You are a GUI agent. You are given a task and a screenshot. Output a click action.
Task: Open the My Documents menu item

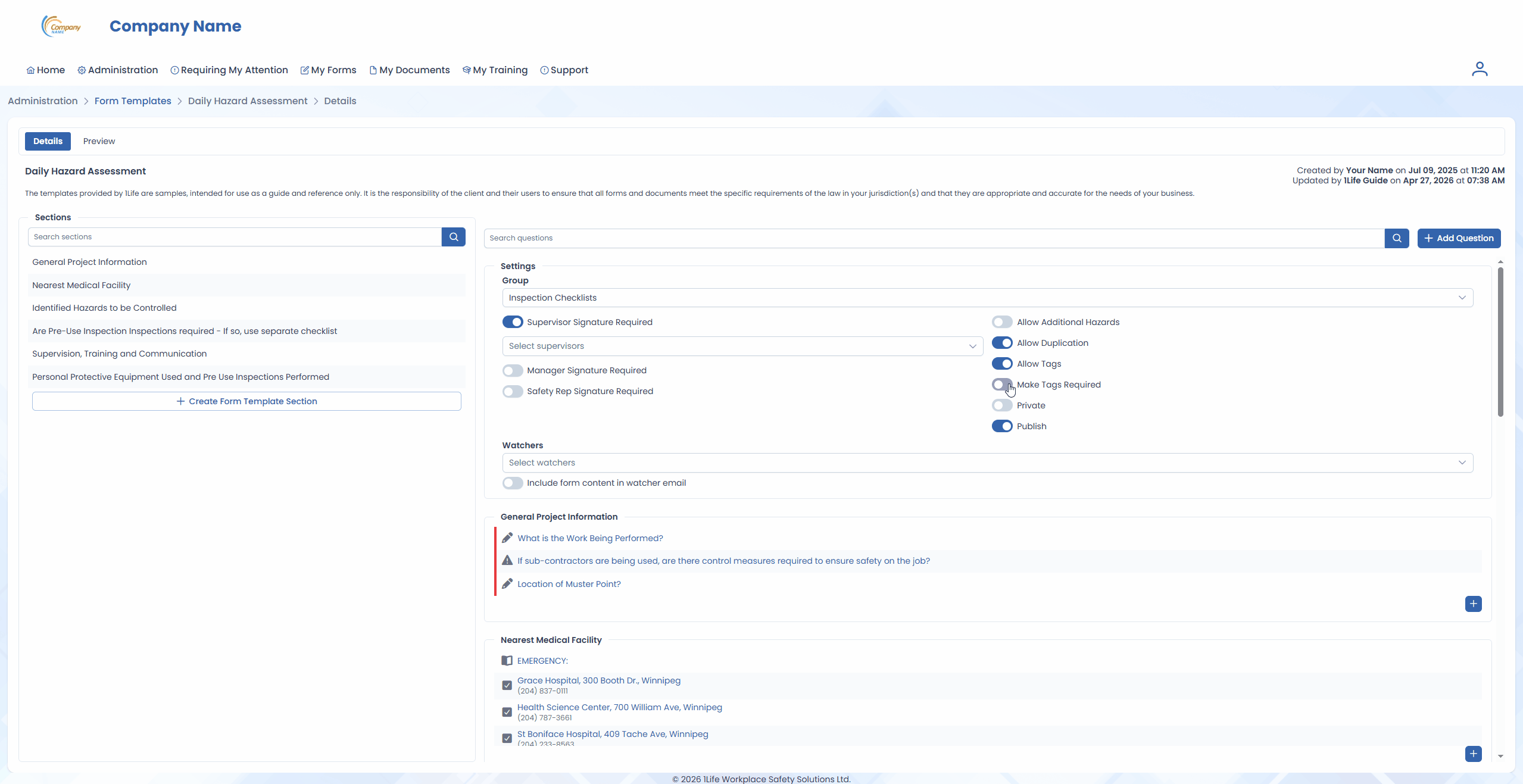(410, 70)
